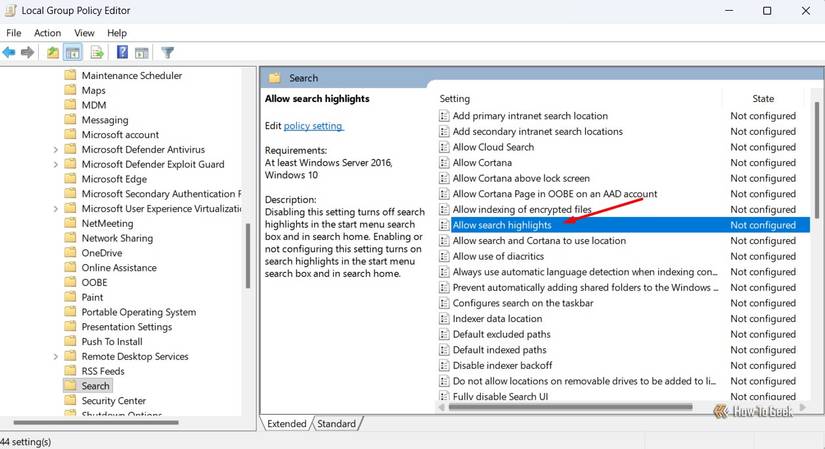Open the policy setting link
Viewport: 825px width, 449px height.
tap(313, 126)
